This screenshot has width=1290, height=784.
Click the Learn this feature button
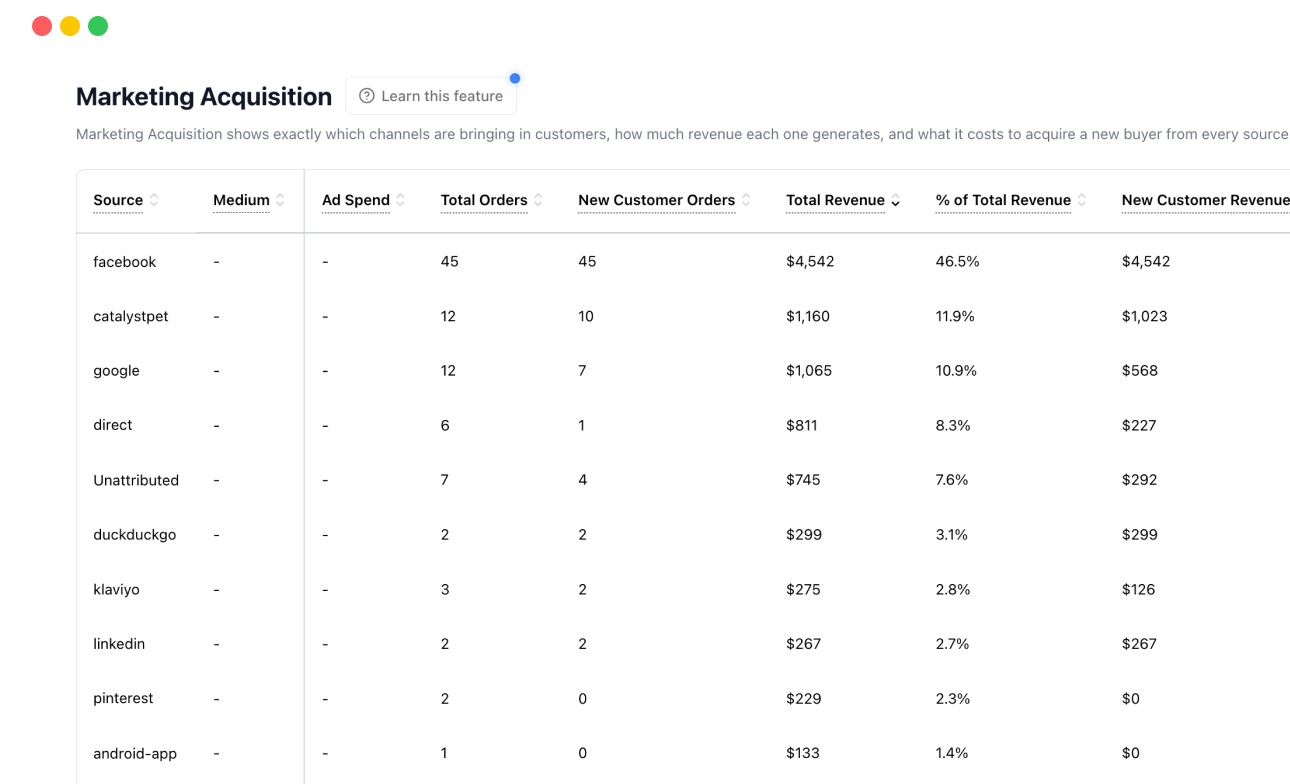[x=431, y=95]
